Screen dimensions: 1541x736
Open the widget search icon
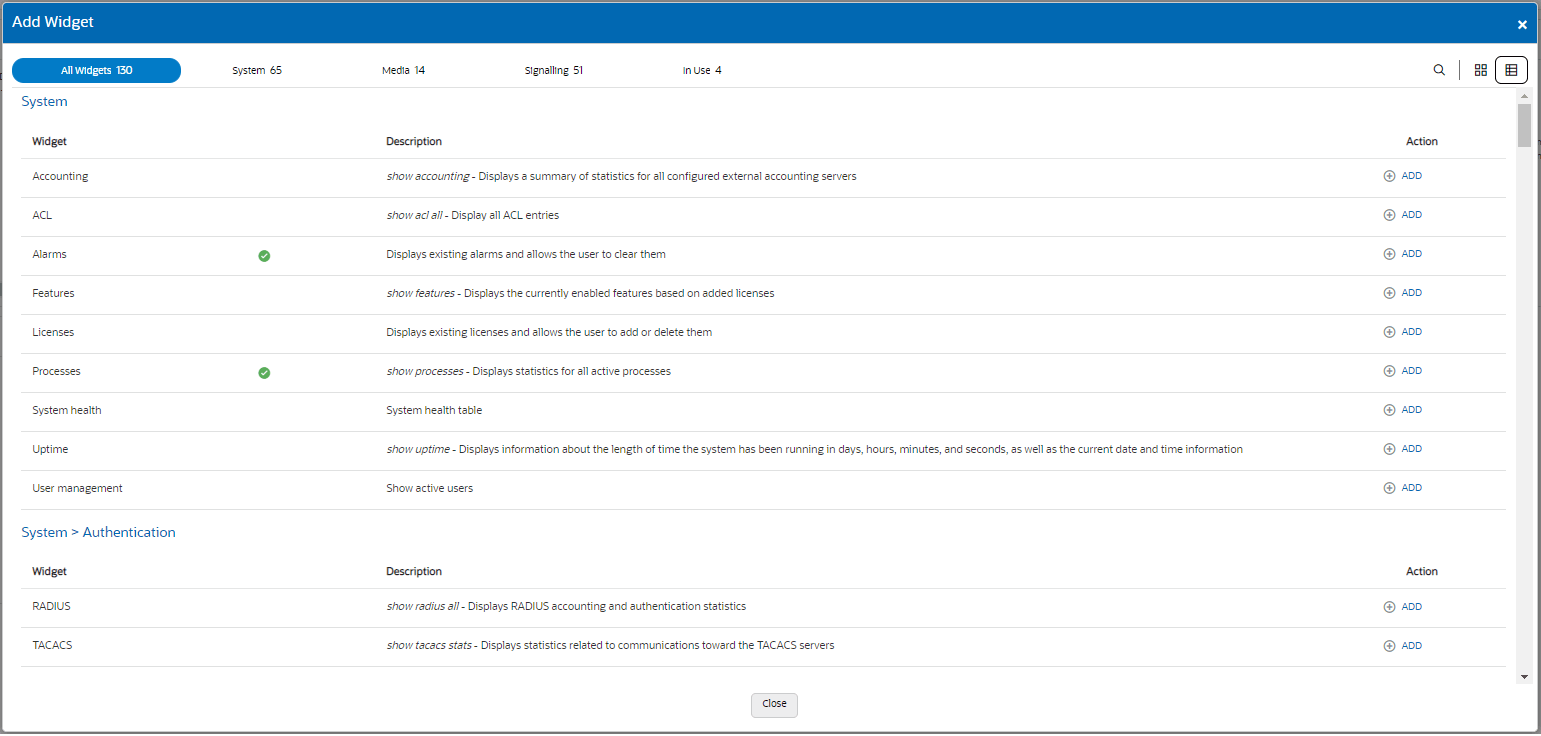click(x=1439, y=70)
